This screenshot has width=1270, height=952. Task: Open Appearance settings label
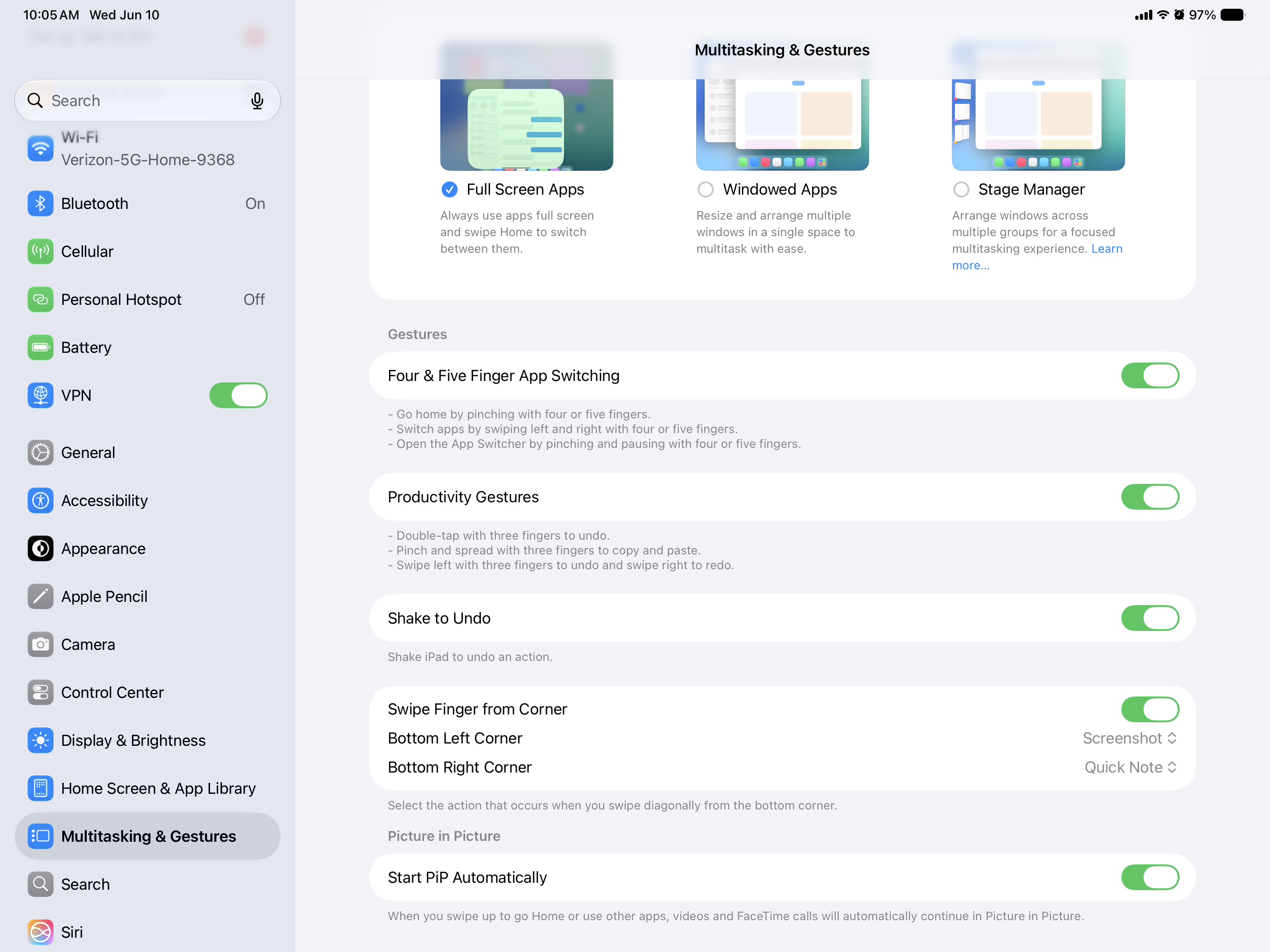pyautogui.click(x=103, y=548)
